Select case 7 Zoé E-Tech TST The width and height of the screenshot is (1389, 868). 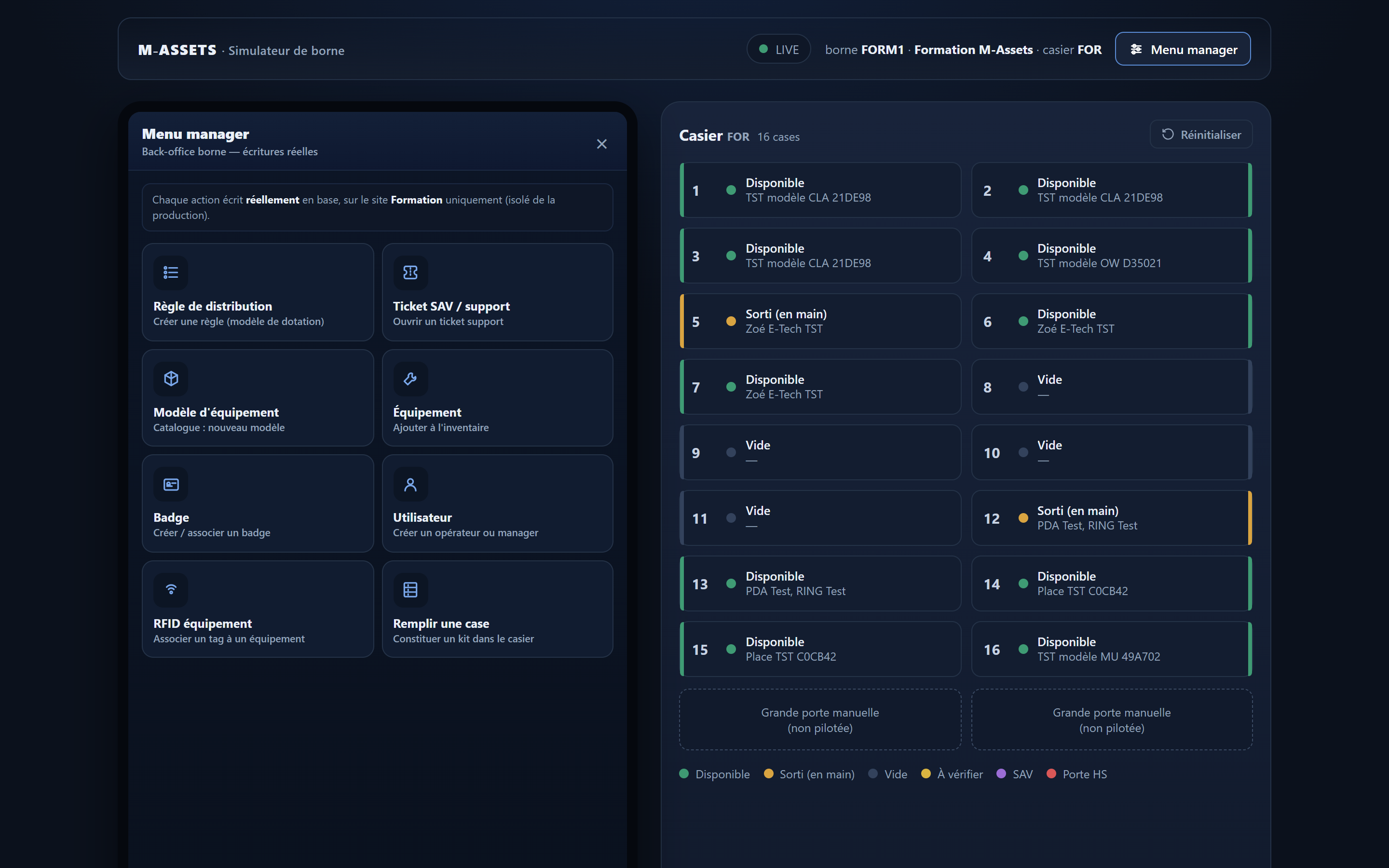820,387
